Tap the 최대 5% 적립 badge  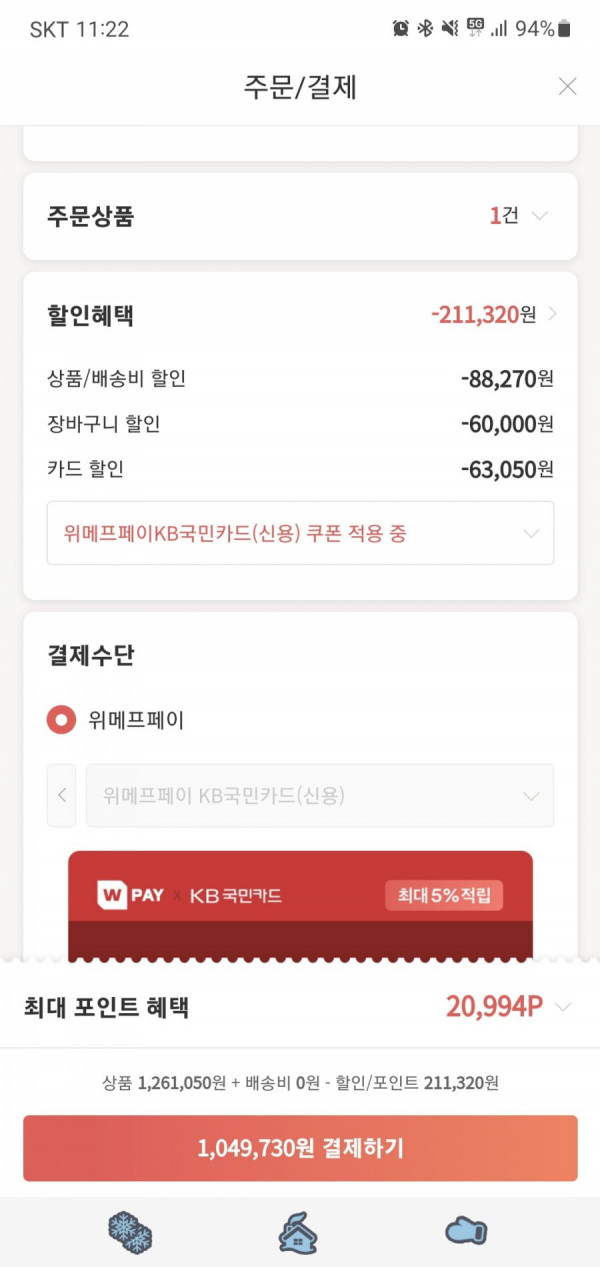point(444,895)
